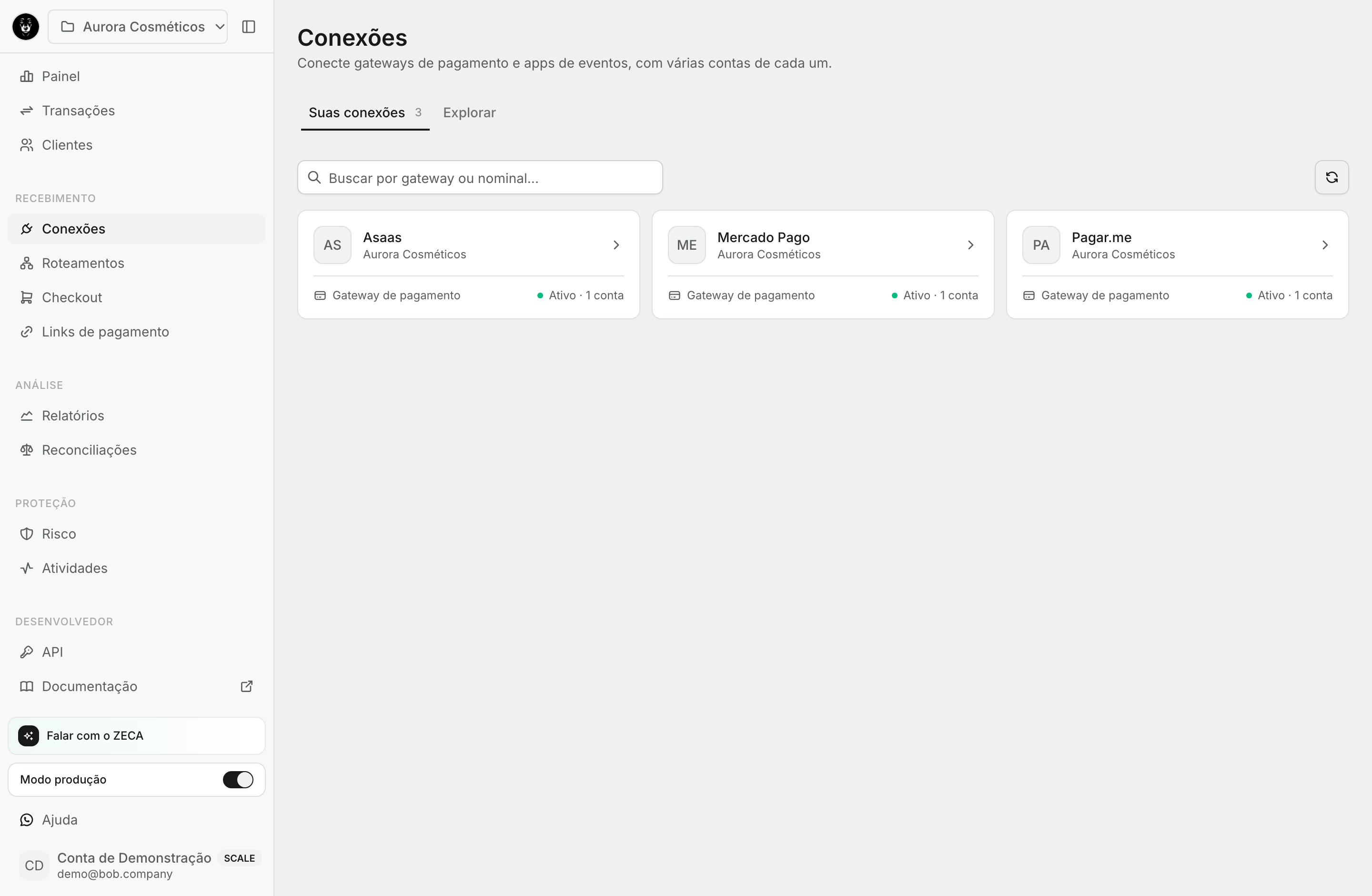Click the gateway card icon on the Asaas card
Viewport: 1372px width, 896px height.
320,295
